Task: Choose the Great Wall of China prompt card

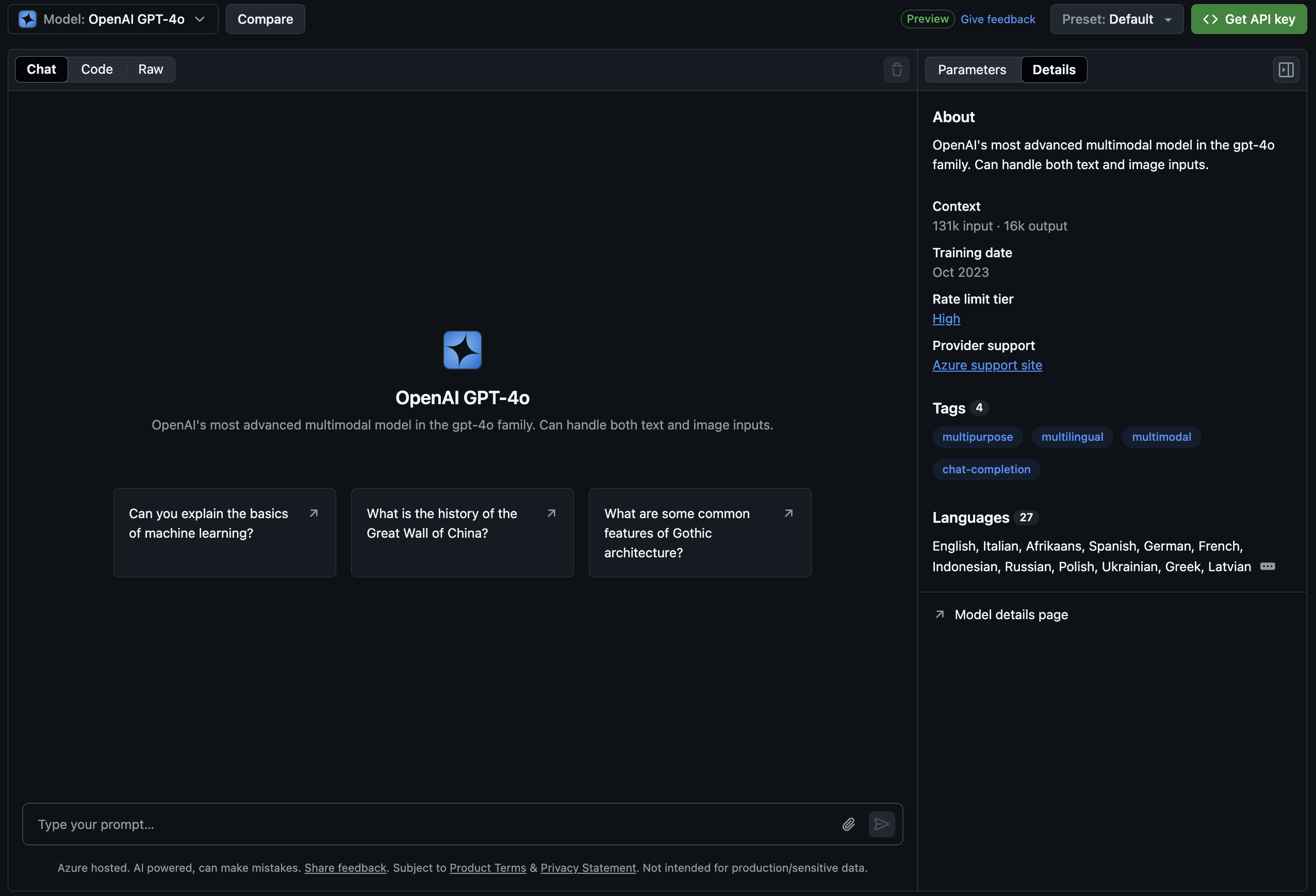Action: 462,533
